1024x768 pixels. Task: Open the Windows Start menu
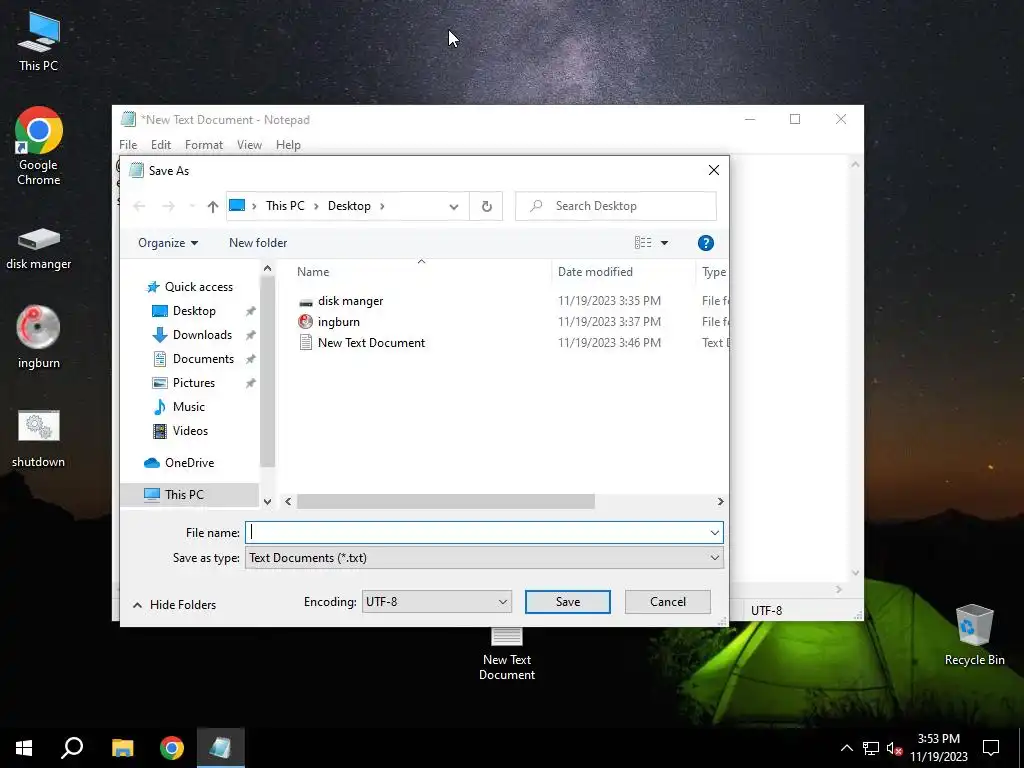point(24,748)
